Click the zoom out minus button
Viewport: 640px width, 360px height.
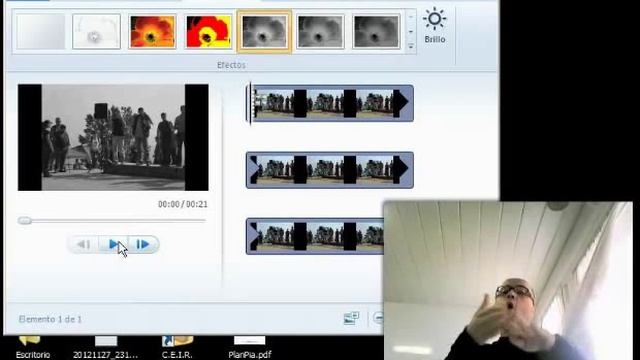coord(378,318)
